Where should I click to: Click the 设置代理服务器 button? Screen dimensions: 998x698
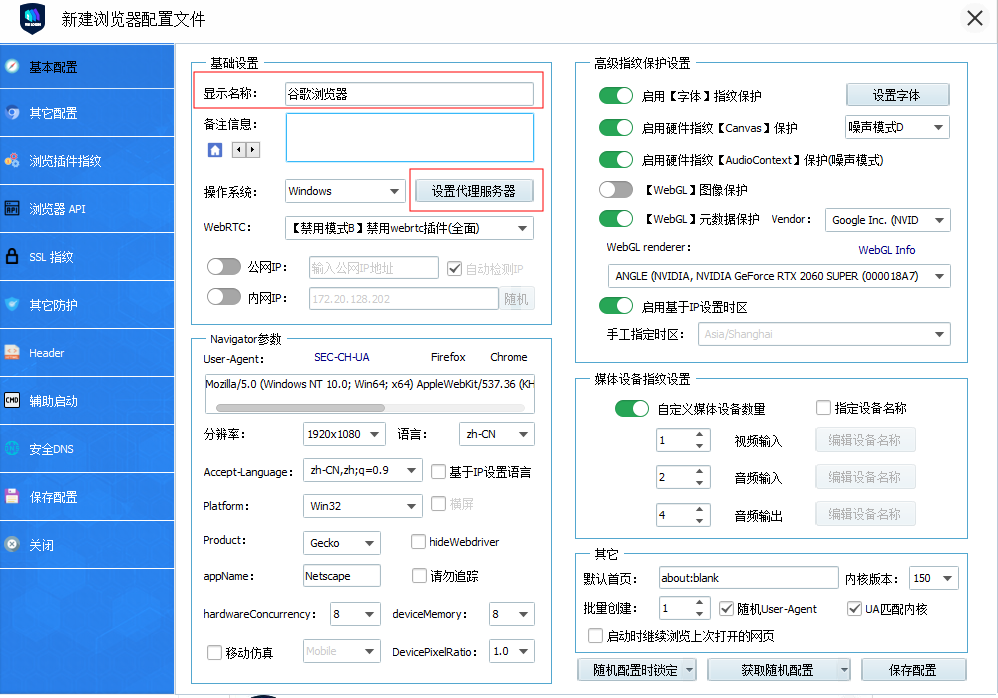(474, 191)
